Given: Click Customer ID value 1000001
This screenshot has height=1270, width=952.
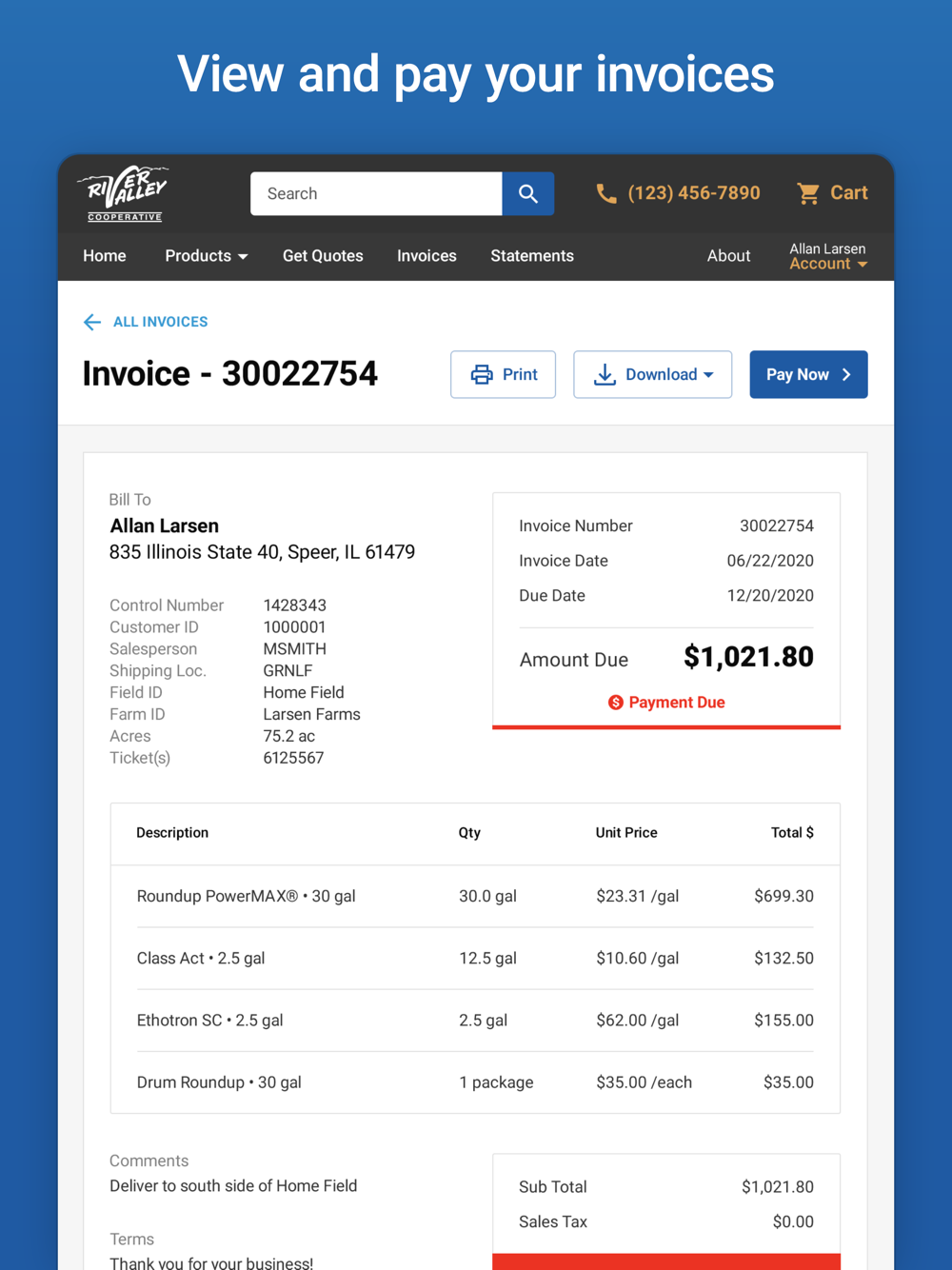Looking at the screenshot, I should click(x=294, y=627).
